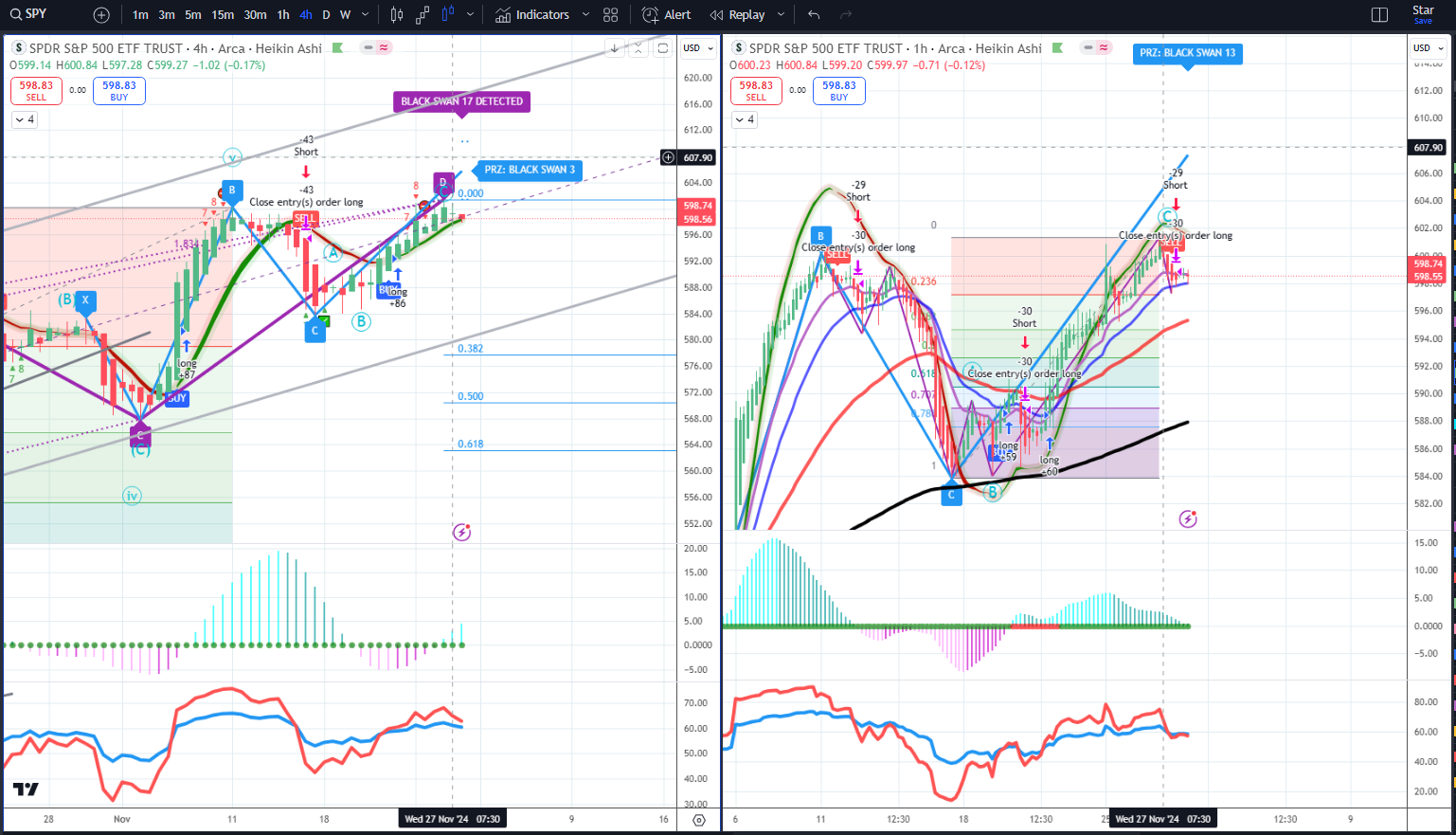Click the Fibonacci 0.618 level label on 4h chart
The height and width of the screenshot is (835, 1456).
[x=470, y=444]
